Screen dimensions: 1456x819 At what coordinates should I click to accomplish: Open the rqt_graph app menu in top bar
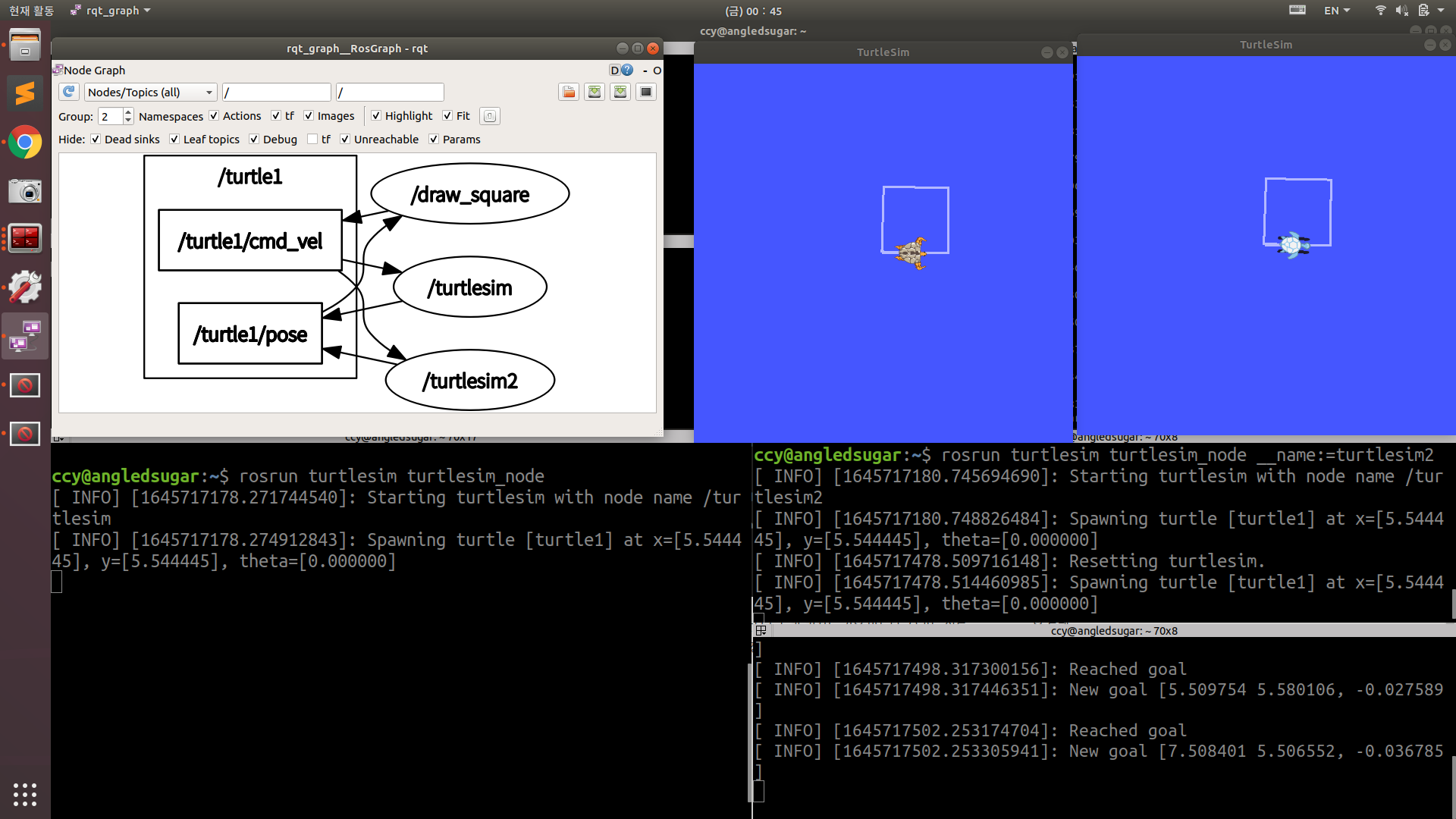pos(111,11)
